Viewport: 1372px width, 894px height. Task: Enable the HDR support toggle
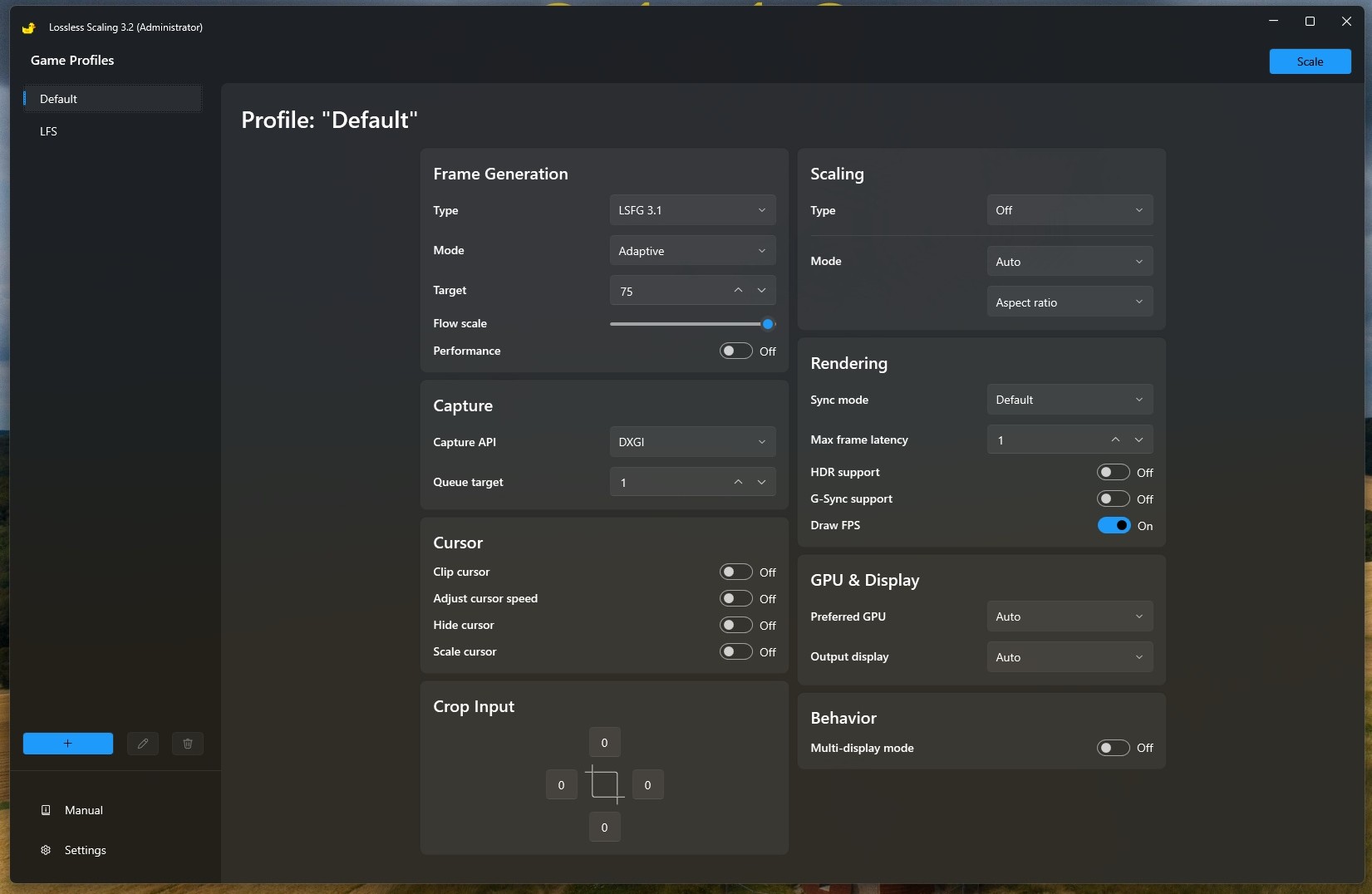(1113, 472)
